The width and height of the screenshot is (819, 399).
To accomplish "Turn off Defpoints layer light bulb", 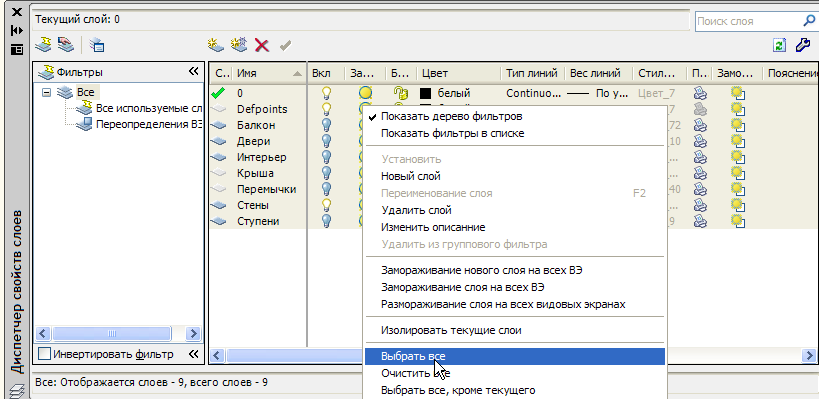I will point(326,109).
